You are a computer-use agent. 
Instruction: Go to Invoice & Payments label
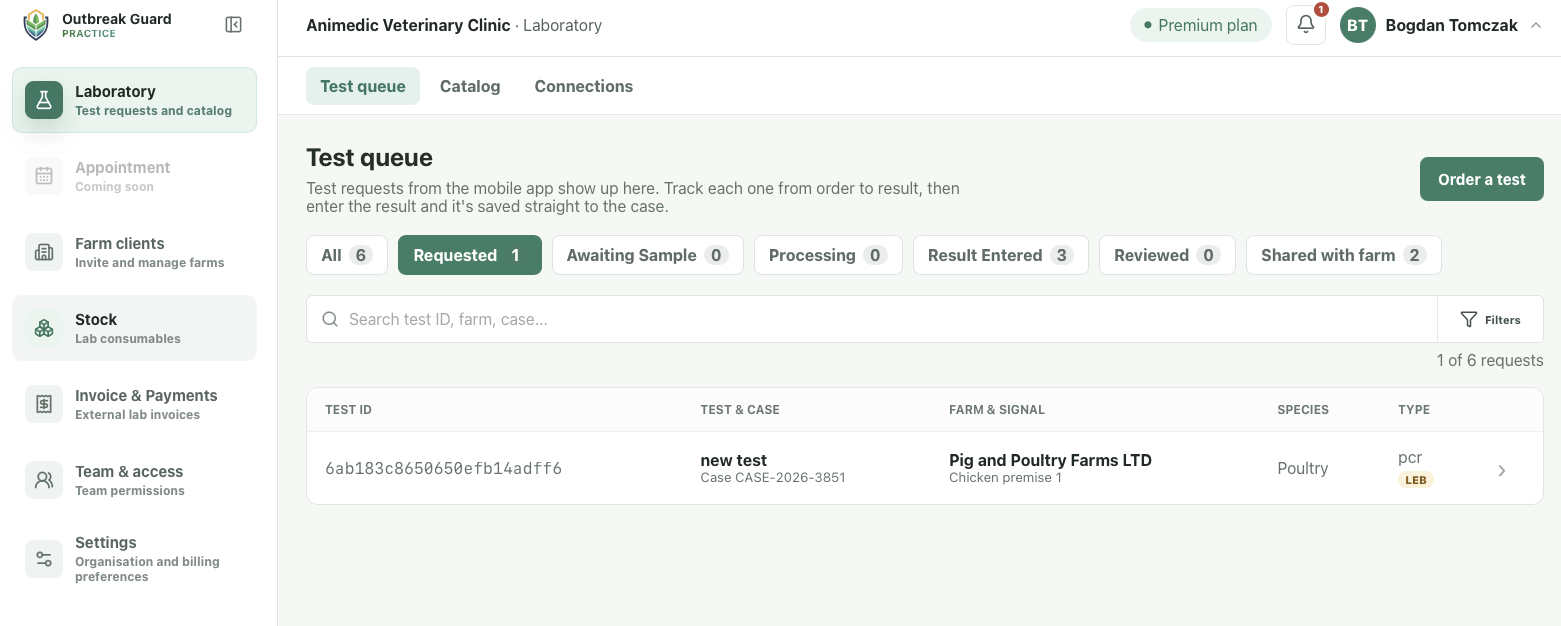pos(146,395)
